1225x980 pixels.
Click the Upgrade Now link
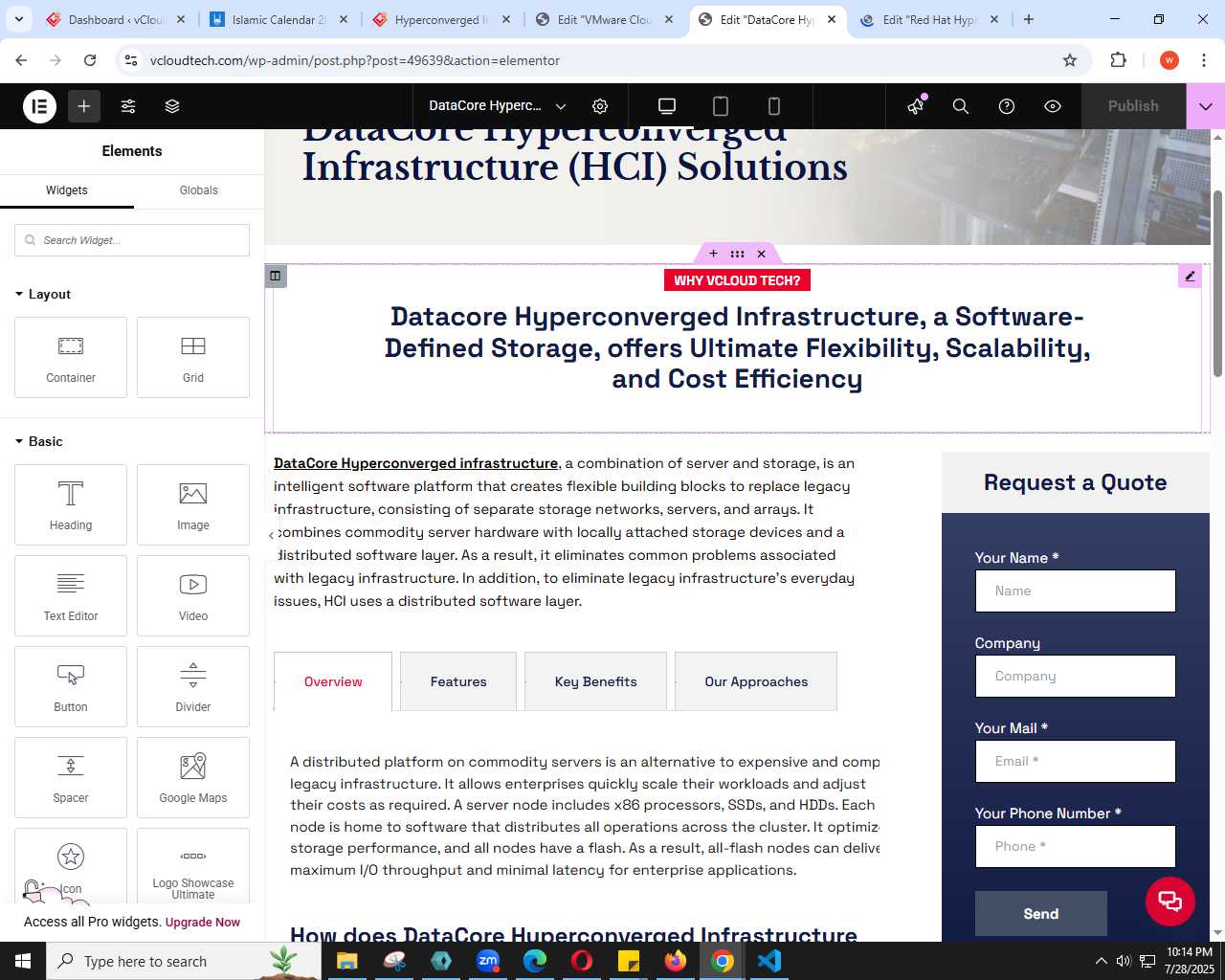click(x=203, y=923)
